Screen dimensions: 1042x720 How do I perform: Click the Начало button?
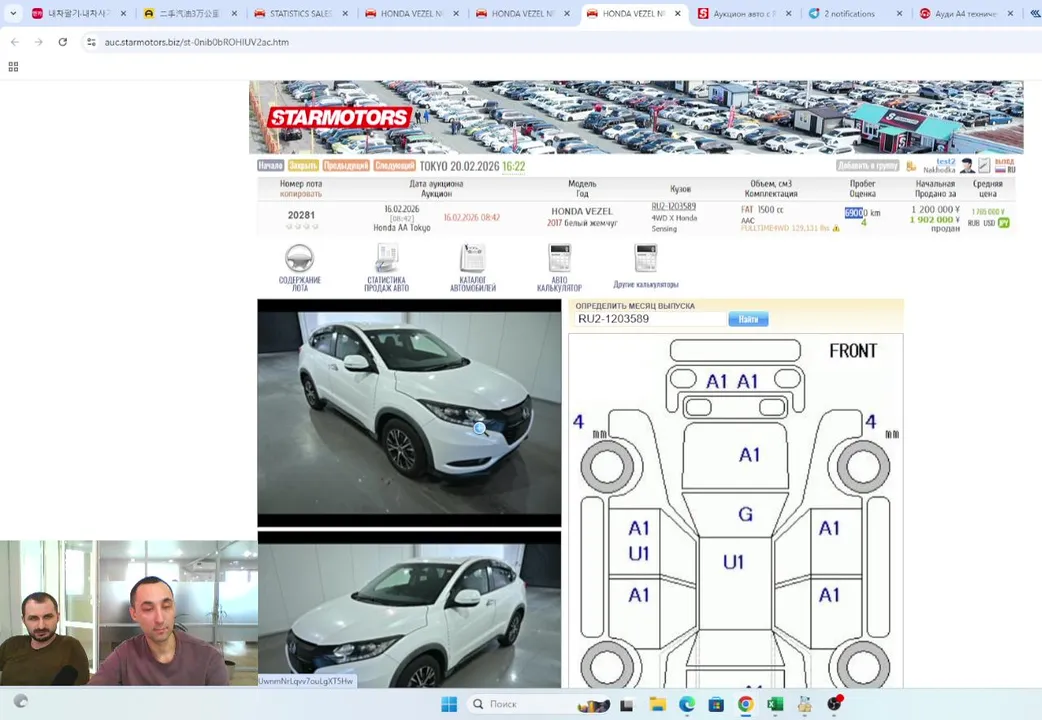click(270, 166)
